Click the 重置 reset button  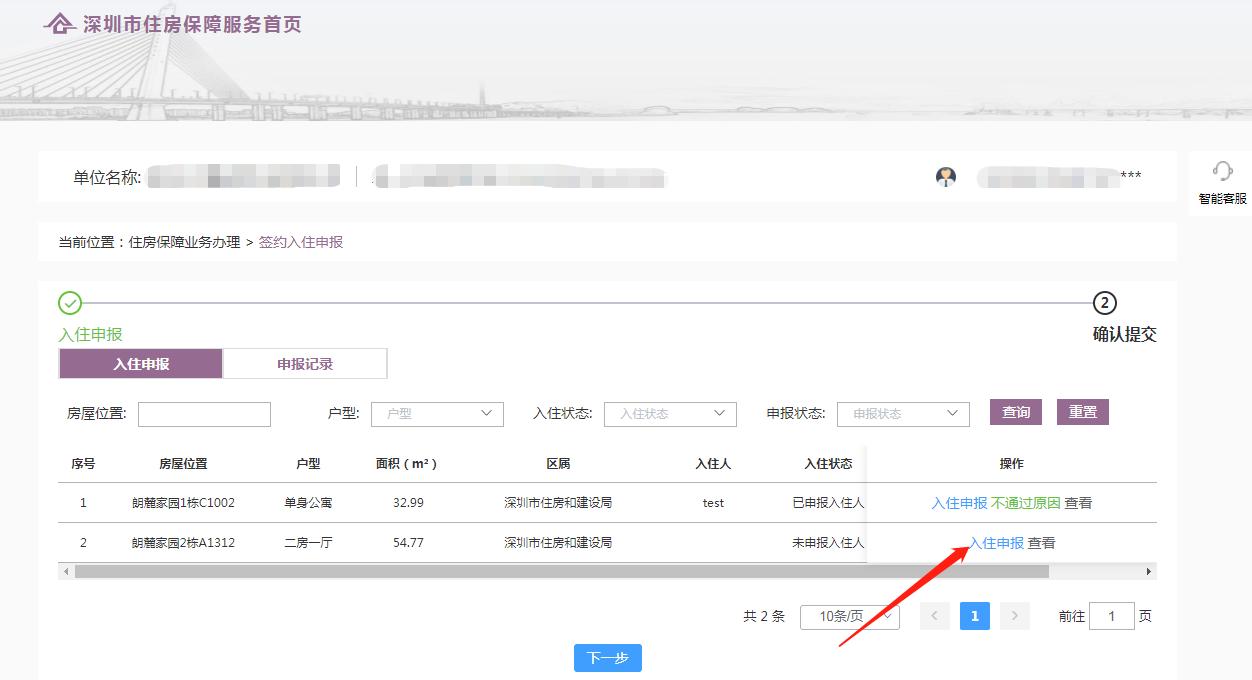click(x=1083, y=411)
